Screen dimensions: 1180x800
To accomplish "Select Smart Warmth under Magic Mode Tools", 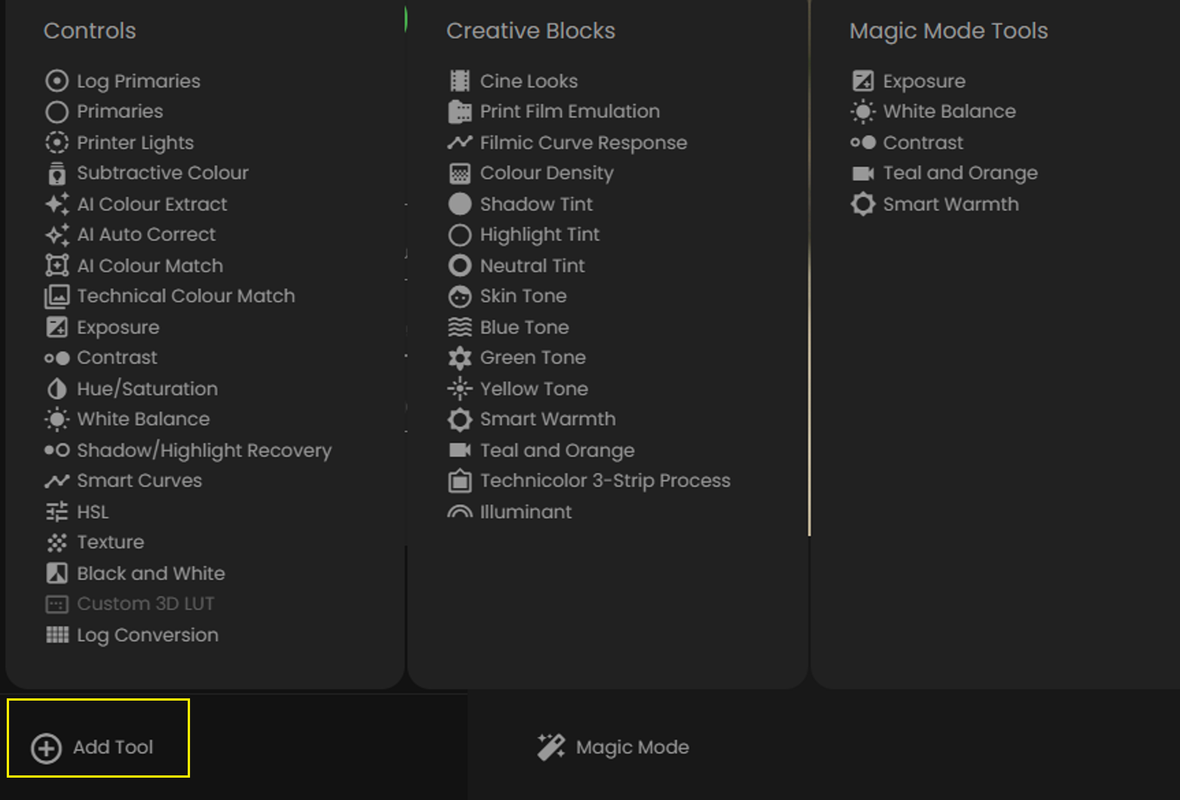I will tap(935, 204).
